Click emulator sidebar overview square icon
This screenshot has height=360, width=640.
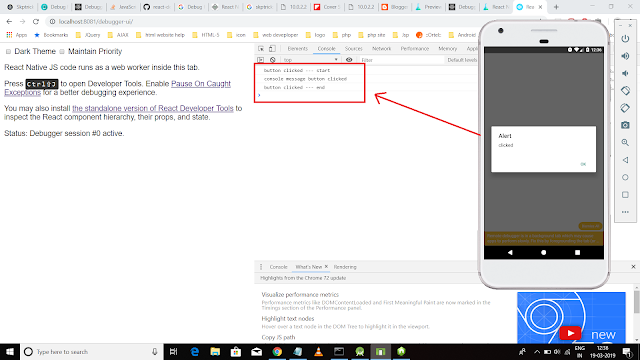click(x=625, y=195)
